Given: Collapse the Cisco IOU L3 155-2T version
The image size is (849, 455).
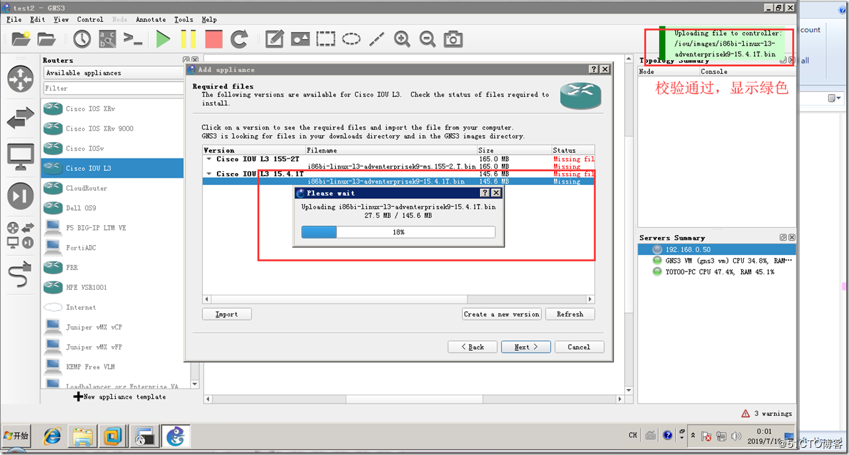Looking at the screenshot, I should coord(209,159).
